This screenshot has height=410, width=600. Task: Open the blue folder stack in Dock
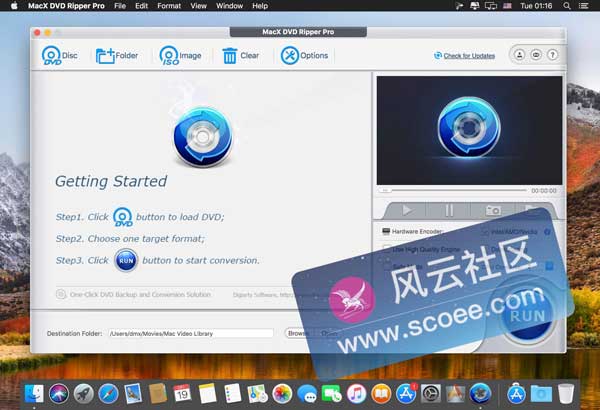pos(541,394)
